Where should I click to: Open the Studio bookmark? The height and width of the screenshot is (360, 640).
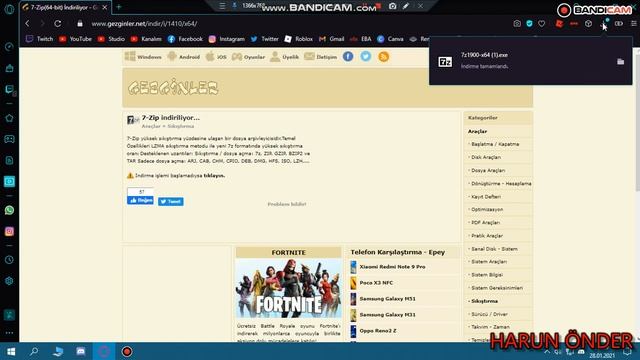tap(111, 39)
